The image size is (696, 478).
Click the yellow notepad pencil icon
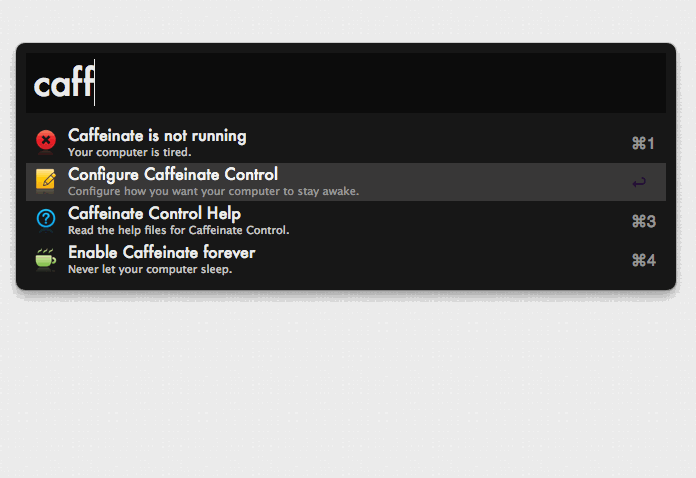(46, 180)
